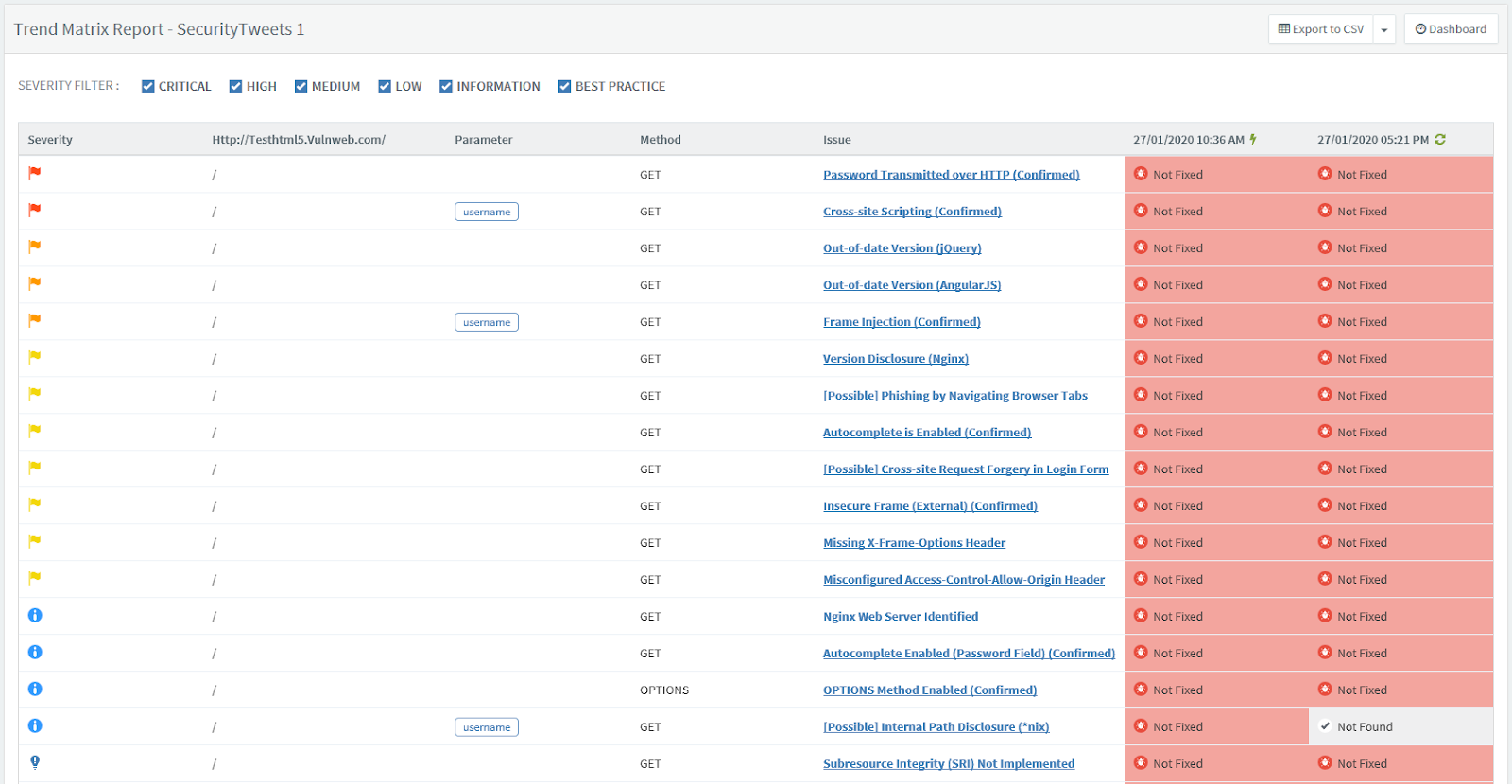Click the Severity column header
This screenshot has height=784, width=1512.
[50, 140]
